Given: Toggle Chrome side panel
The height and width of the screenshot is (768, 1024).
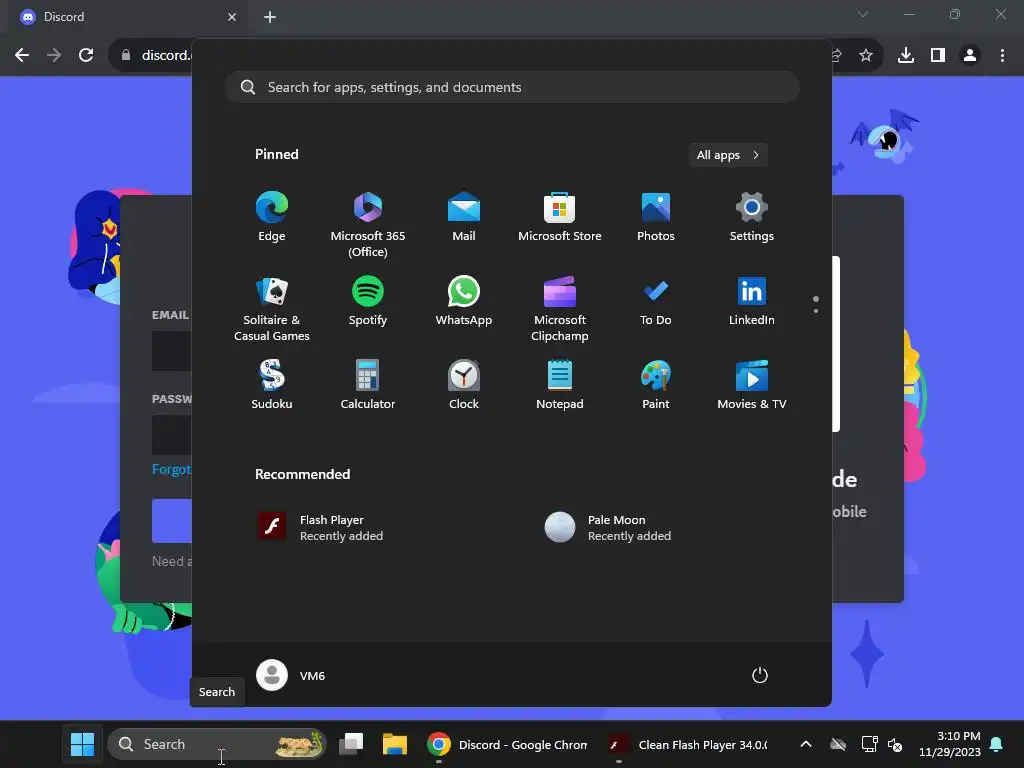Looking at the screenshot, I should (x=938, y=55).
